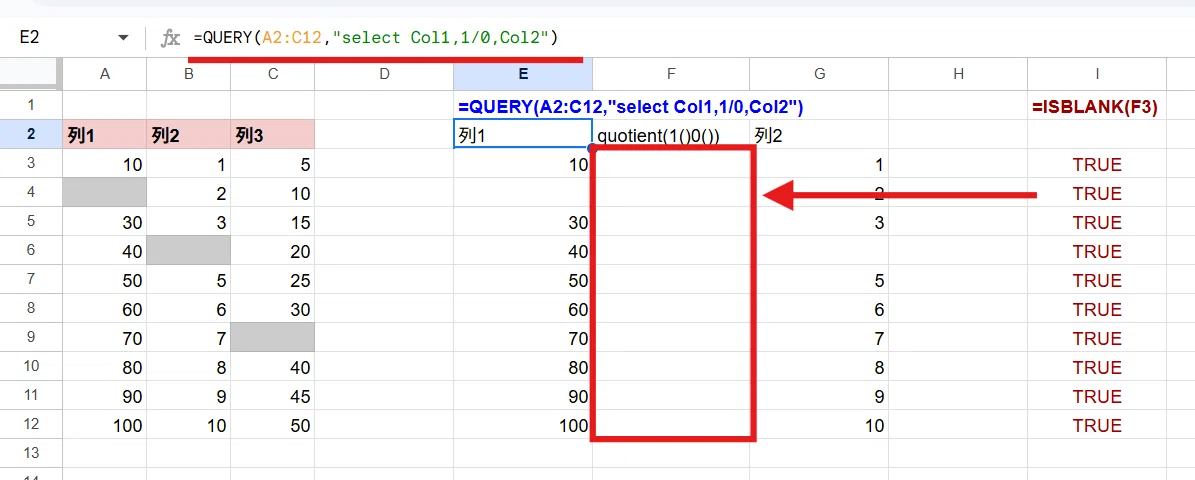The image size is (1195, 480).
Task: Click cell G8 with value 6
Action: [x=819, y=309]
